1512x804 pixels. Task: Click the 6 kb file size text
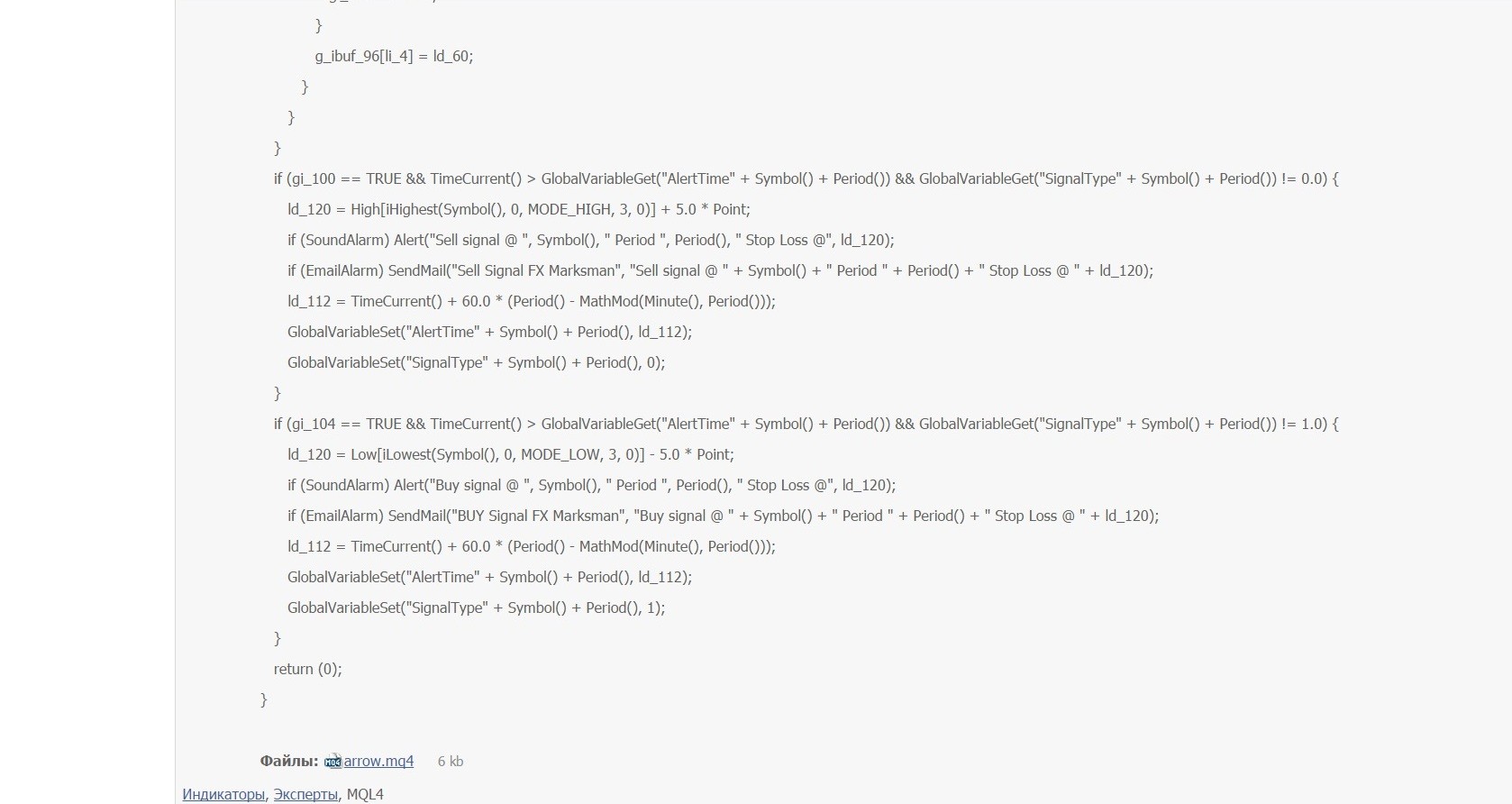(x=451, y=762)
